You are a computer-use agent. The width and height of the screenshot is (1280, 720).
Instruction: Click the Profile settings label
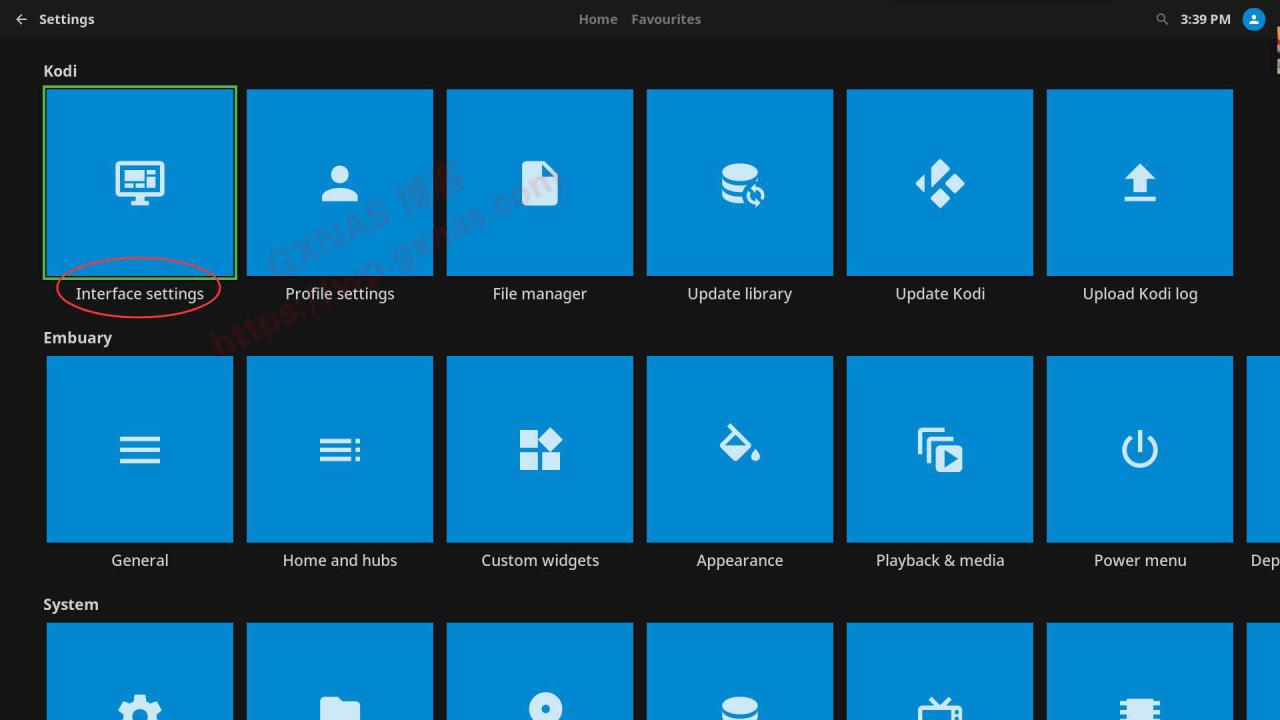pos(340,294)
